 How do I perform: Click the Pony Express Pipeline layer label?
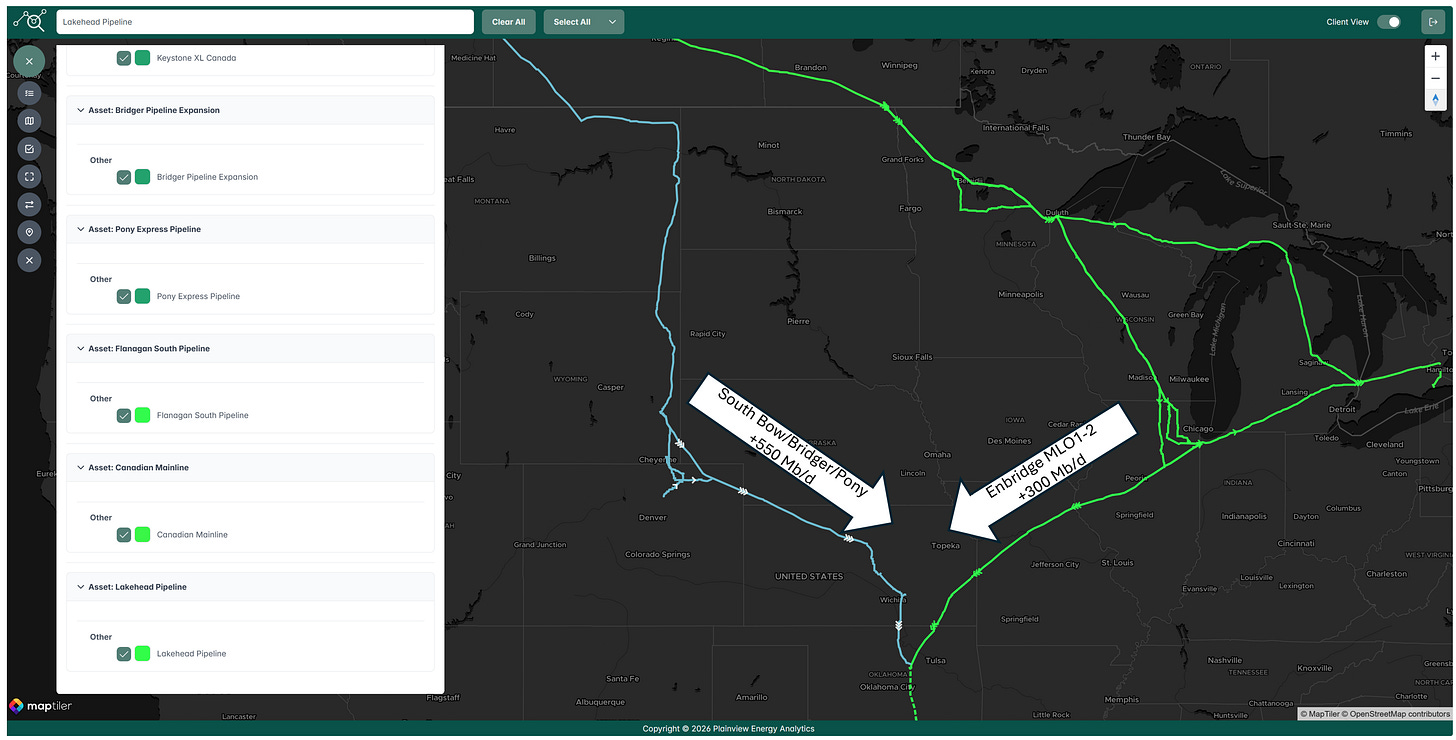[x=198, y=296]
